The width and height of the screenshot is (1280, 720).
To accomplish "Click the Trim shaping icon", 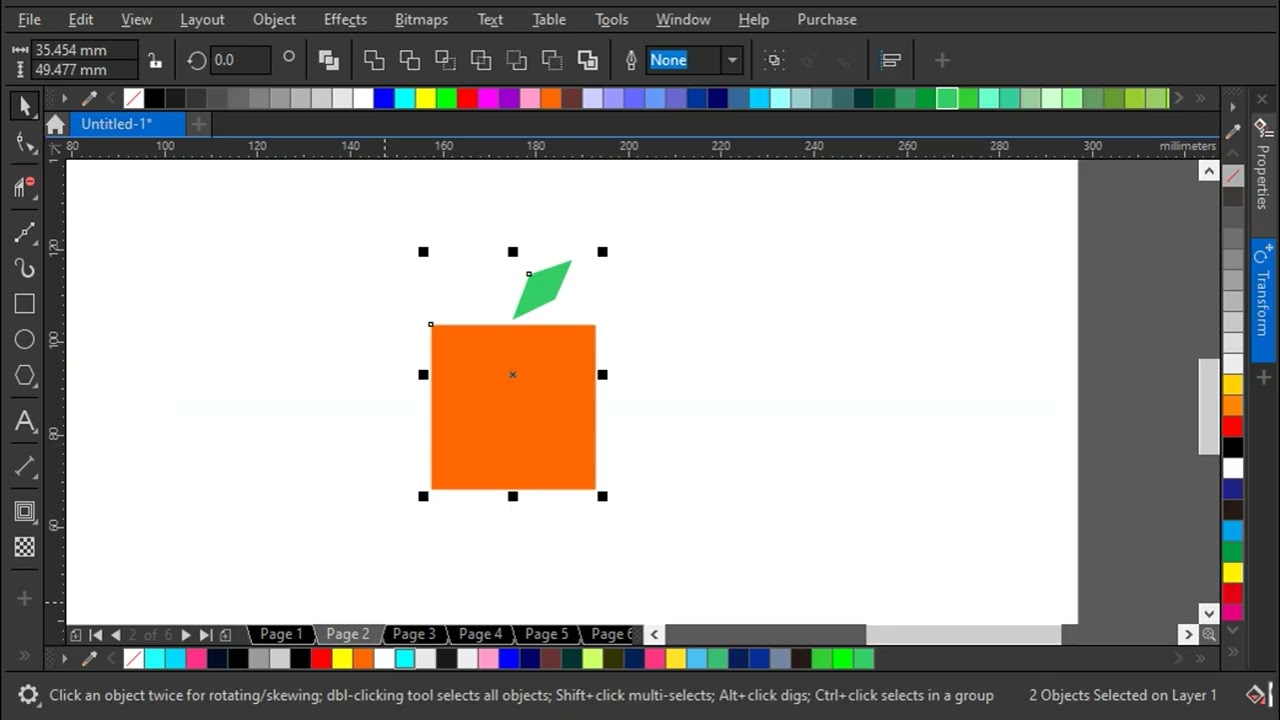I will point(410,60).
